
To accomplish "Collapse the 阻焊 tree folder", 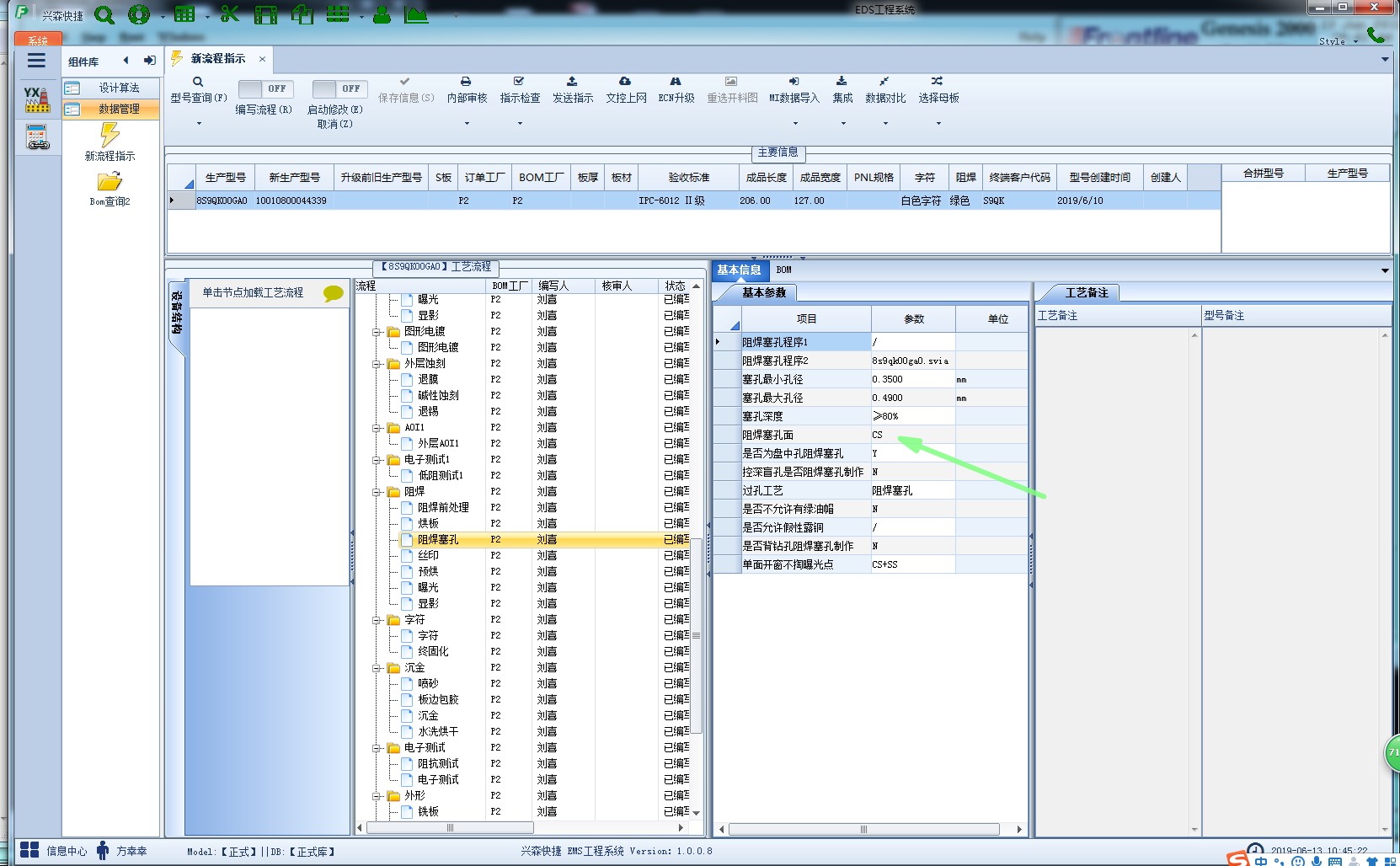I will click(x=377, y=492).
